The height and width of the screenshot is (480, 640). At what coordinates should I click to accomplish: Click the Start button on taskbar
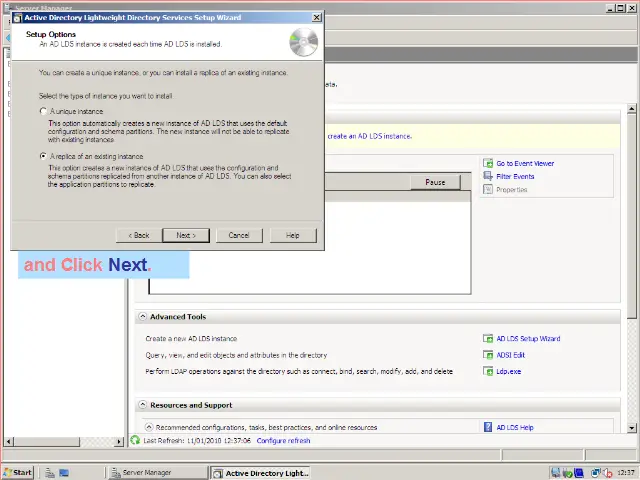coord(18,472)
